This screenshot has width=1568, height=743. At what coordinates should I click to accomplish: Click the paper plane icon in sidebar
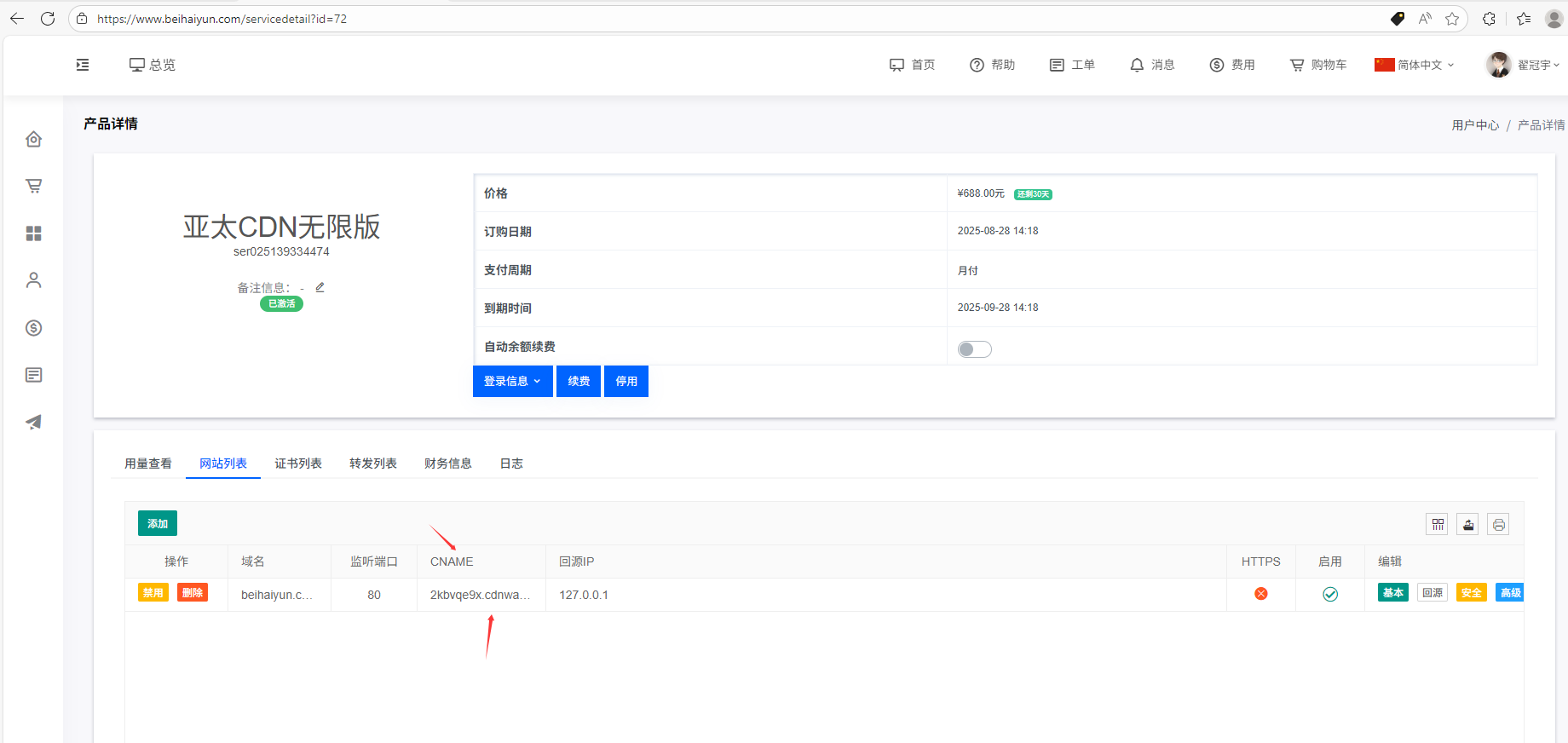click(x=34, y=422)
